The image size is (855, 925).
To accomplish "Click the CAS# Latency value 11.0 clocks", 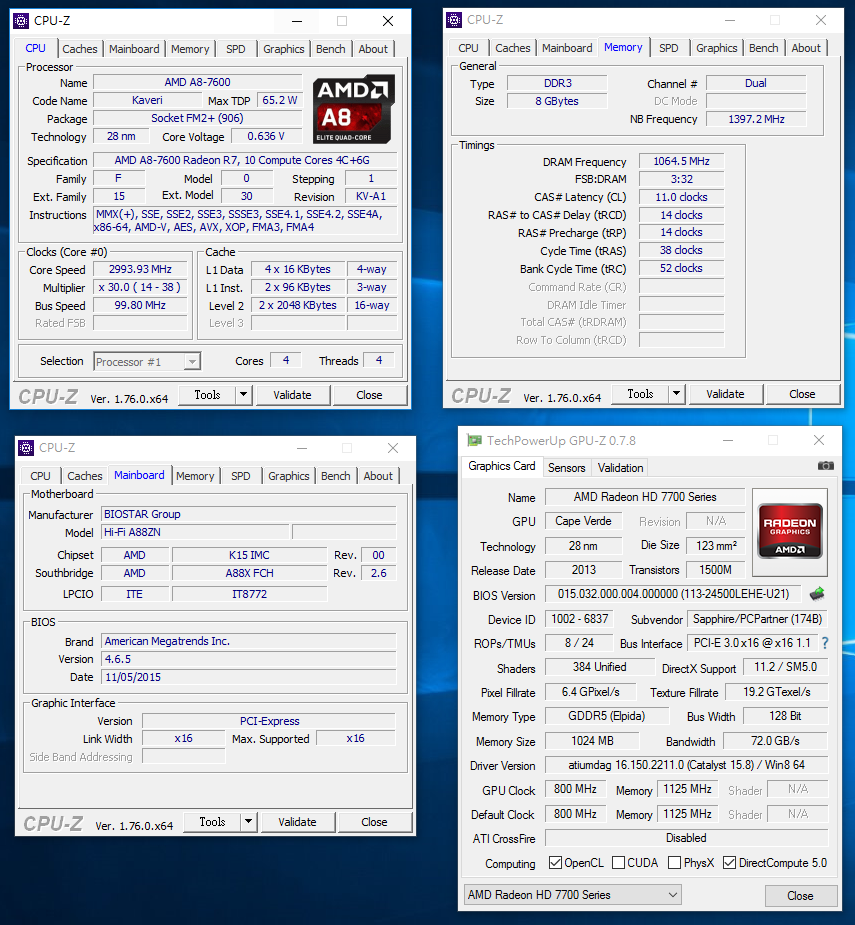I will tap(682, 197).
